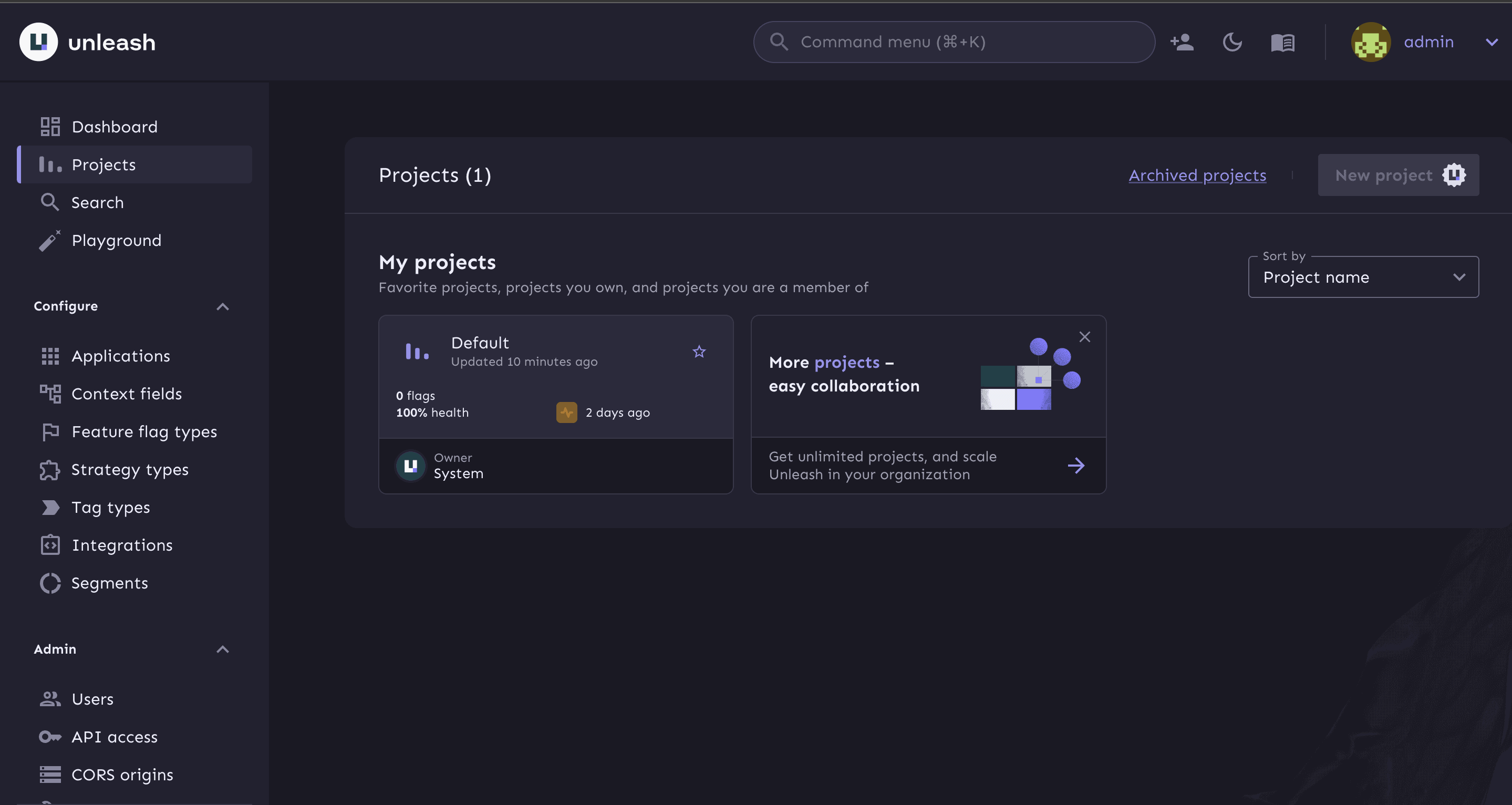This screenshot has width=1512, height=805.
Task: Open the documentation book icon
Action: [x=1282, y=42]
